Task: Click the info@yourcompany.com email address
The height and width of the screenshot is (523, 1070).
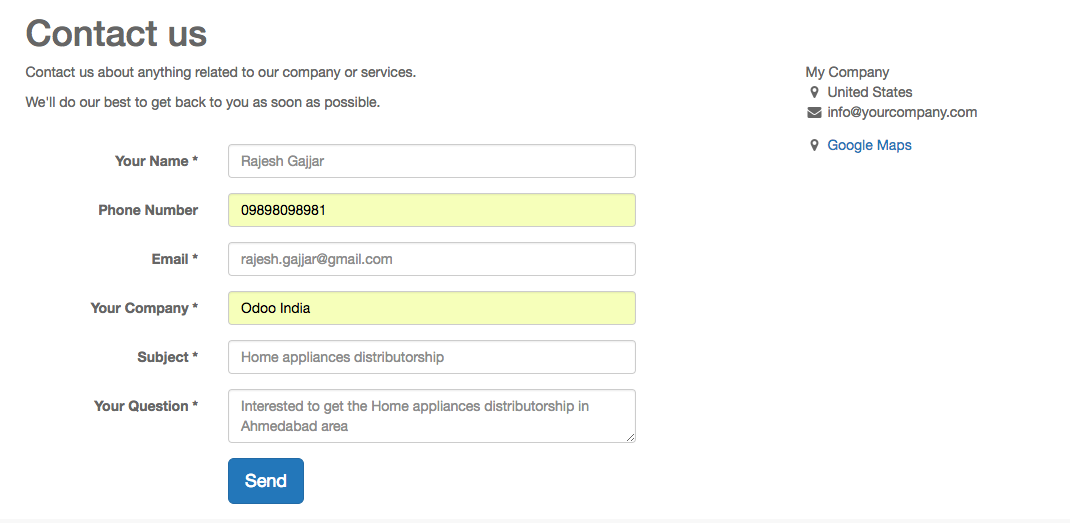Action: (x=902, y=112)
